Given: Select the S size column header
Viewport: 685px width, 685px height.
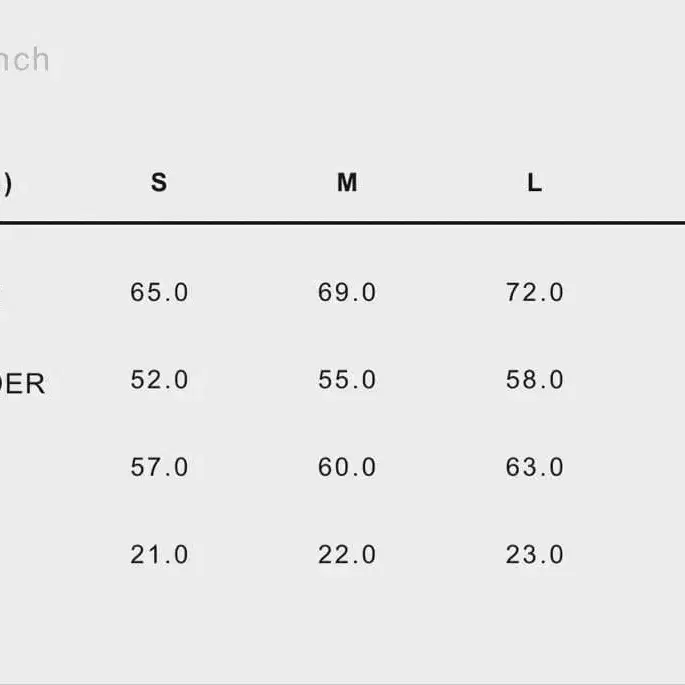Looking at the screenshot, I should 159,183.
